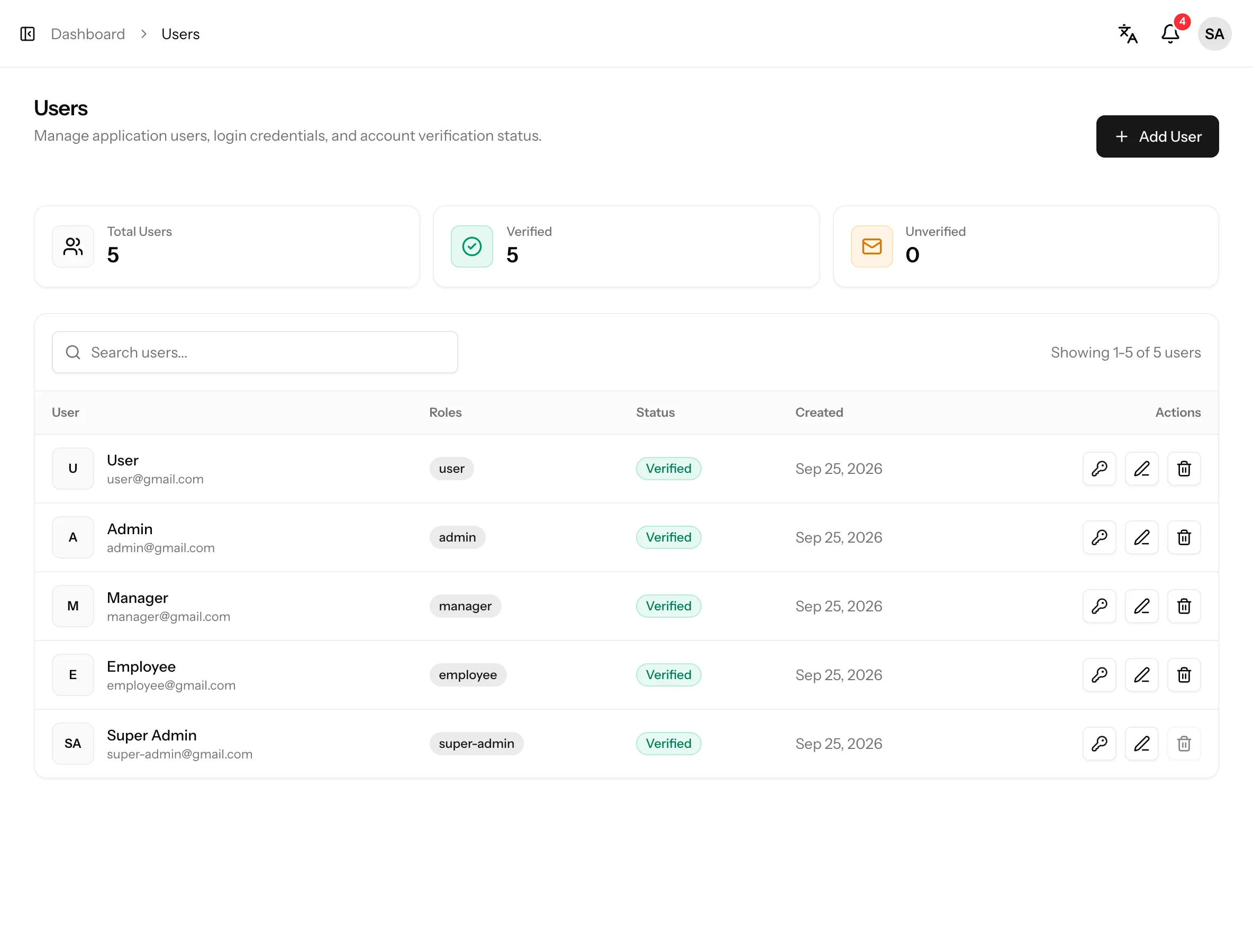
Task: Click the disabled Super Admin delete icon
Action: tap(1184, 744)
